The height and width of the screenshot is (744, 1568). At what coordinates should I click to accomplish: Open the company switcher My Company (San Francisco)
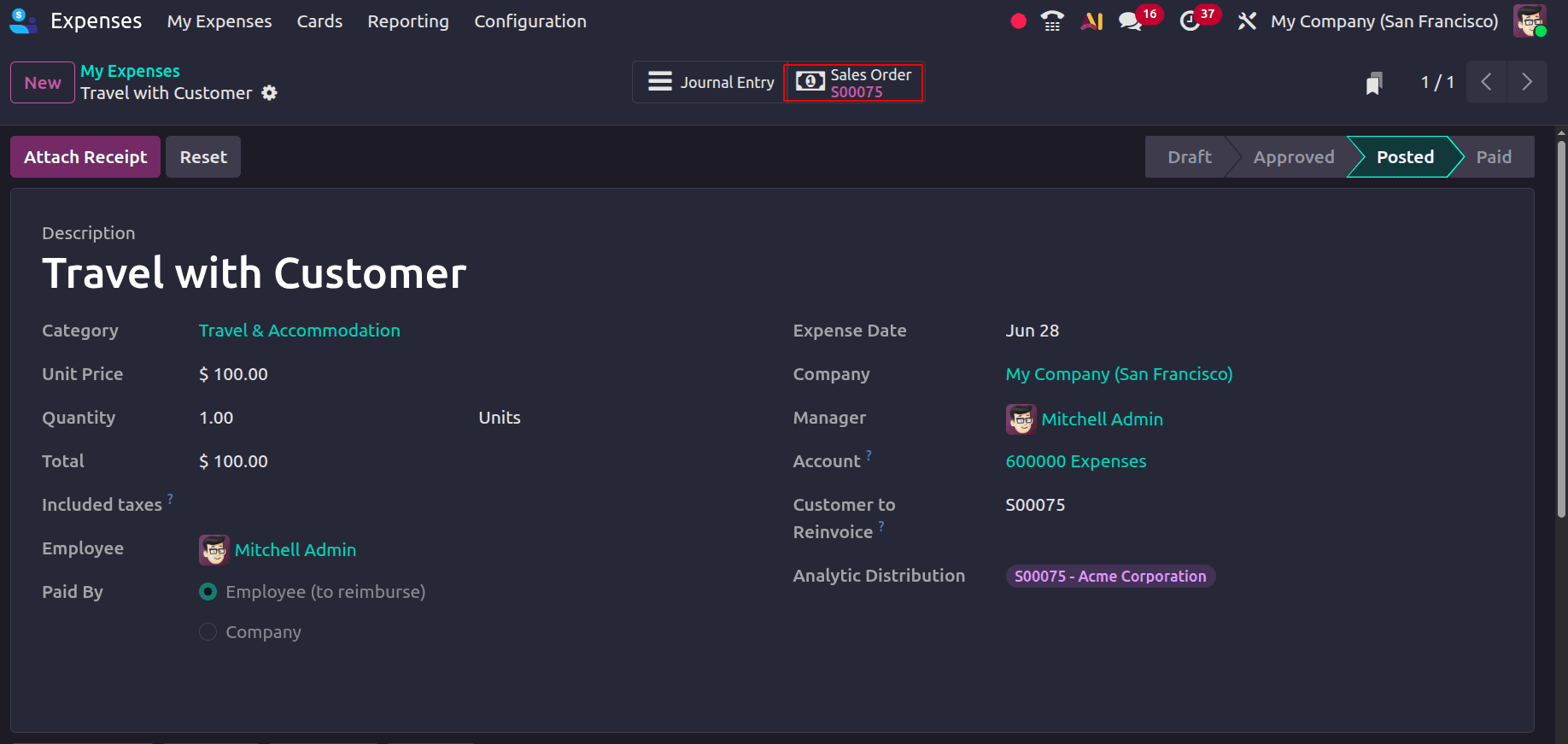pos(1384,21)
